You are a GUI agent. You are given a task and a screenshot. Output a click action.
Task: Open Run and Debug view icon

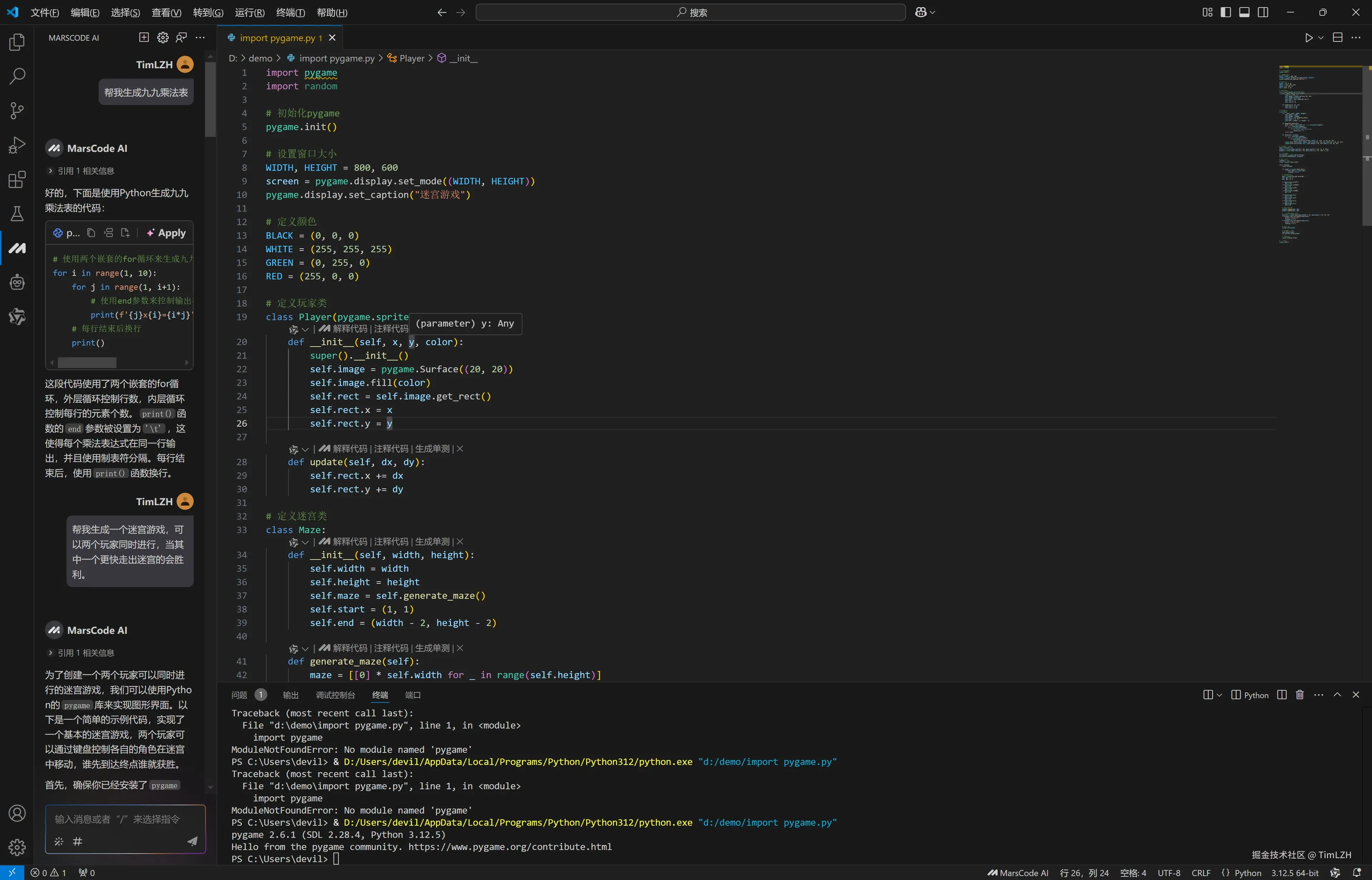point(17,145)
